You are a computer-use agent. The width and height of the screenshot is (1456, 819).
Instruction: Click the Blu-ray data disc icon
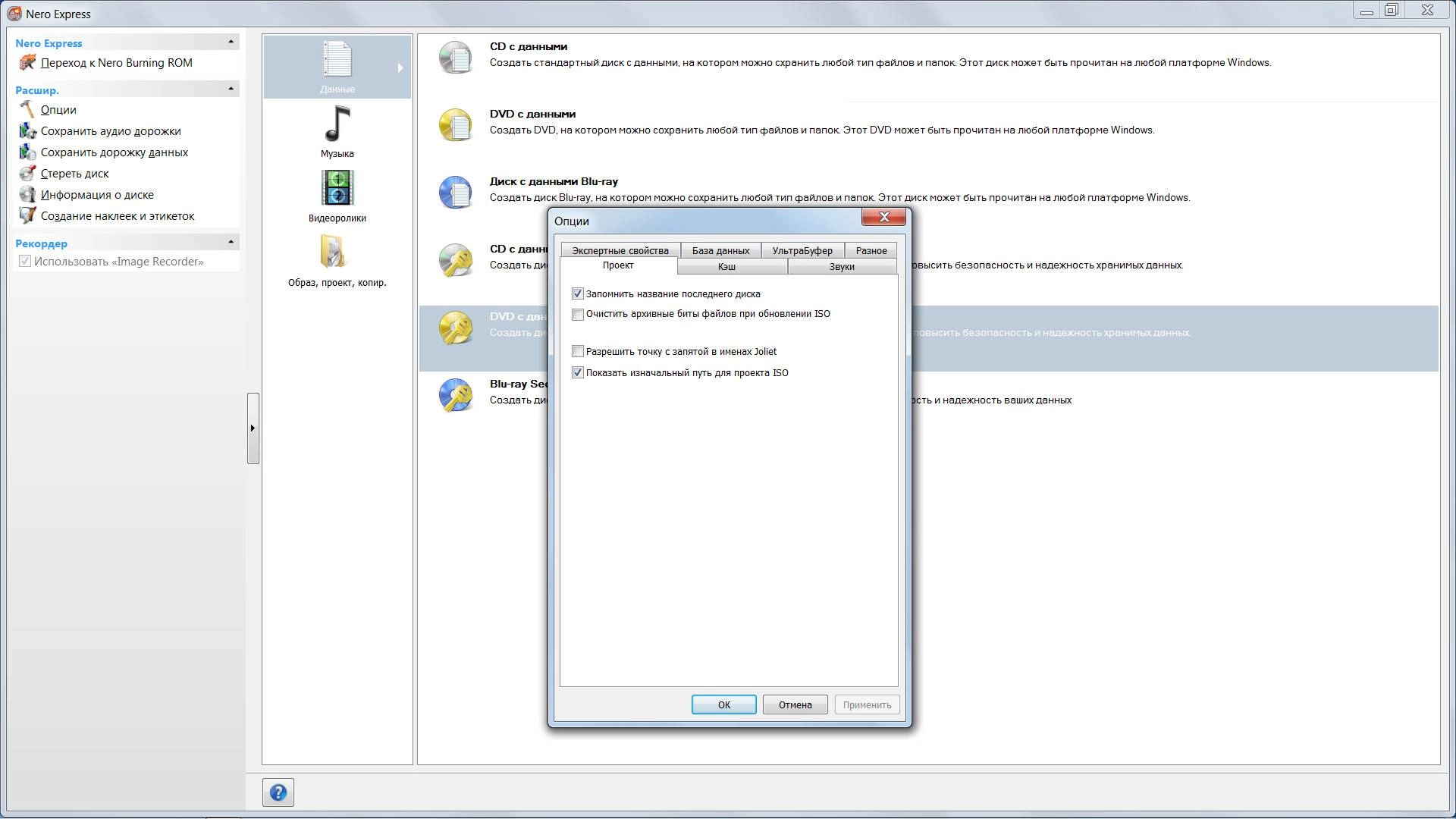pyautogui.click(x=456, y=193)
